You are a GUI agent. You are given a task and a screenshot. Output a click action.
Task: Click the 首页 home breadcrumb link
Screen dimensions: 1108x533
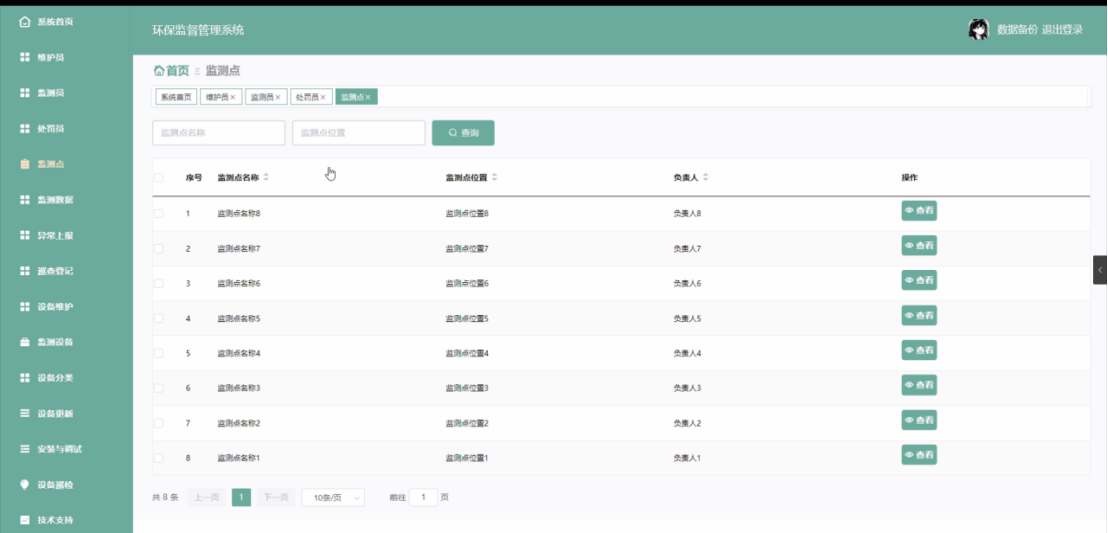click(x=172, y=71)
